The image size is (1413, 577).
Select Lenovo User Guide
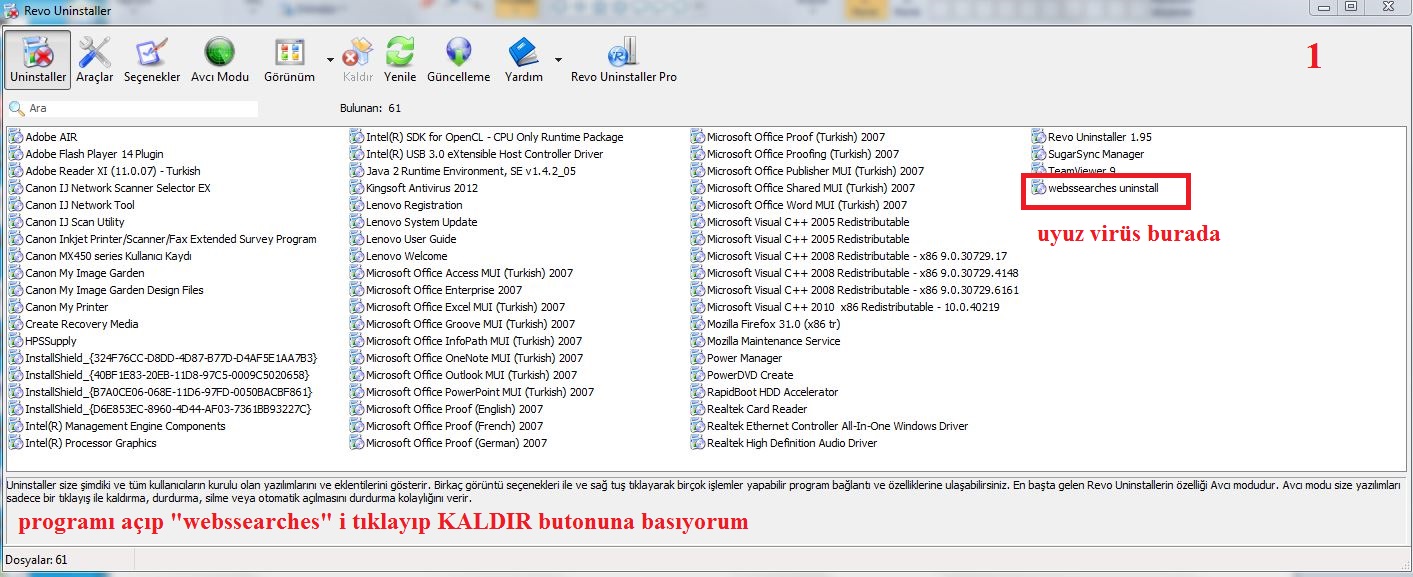tap(403, 239)
